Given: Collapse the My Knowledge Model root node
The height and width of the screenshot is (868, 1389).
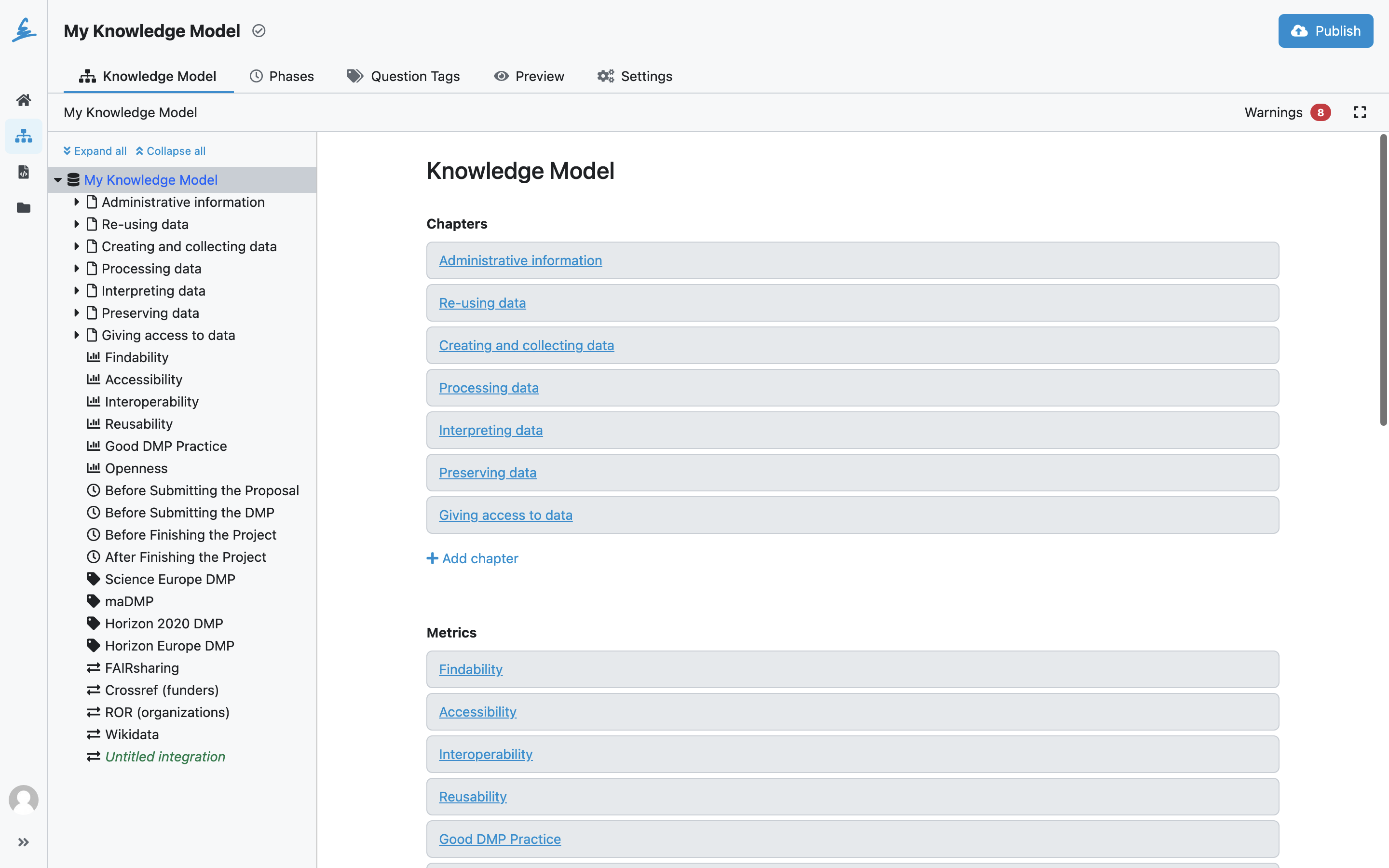Looking at the screenshot, I should (x=58, y=180).
